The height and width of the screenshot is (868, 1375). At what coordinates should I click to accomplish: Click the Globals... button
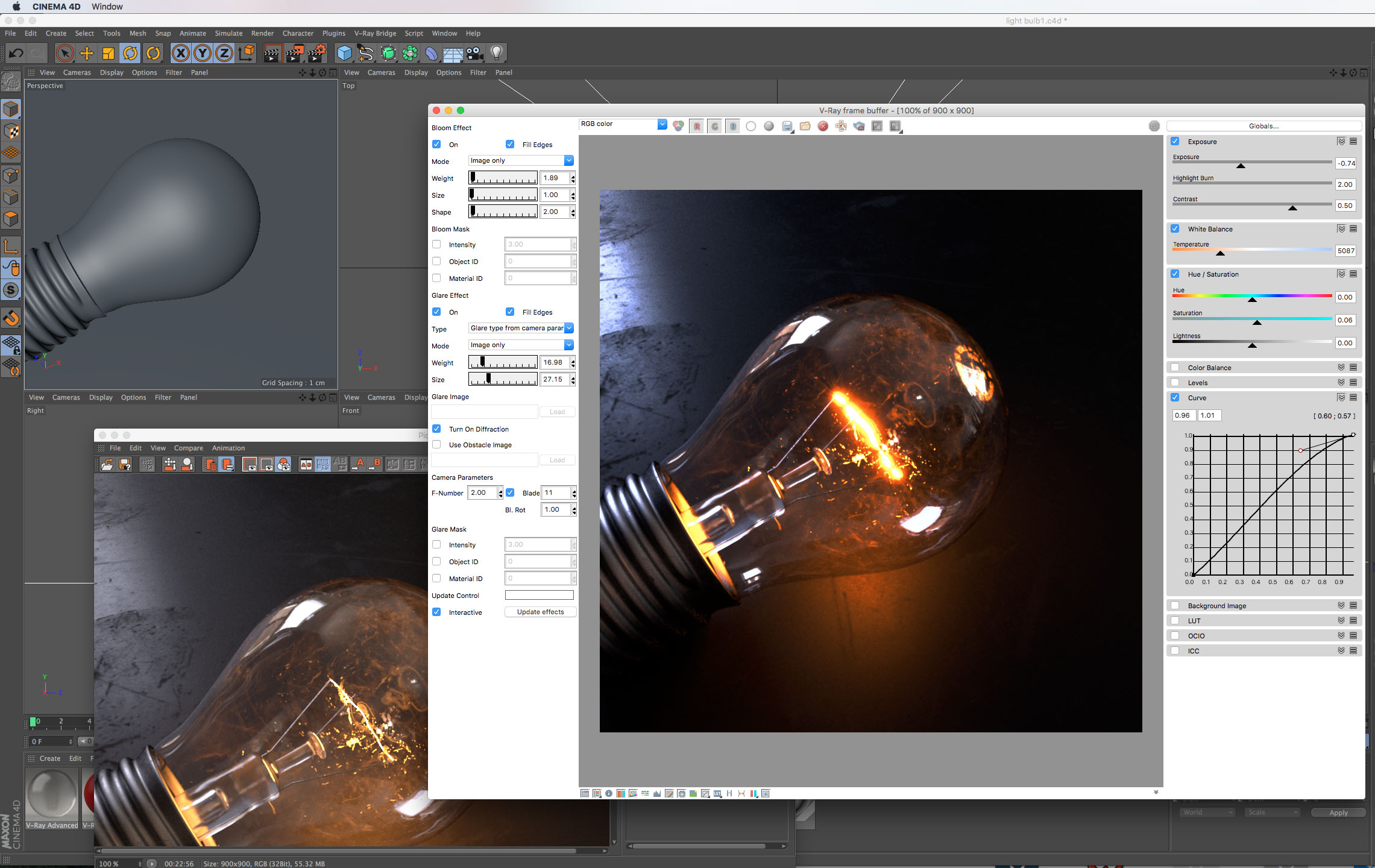pos(1263,126)
